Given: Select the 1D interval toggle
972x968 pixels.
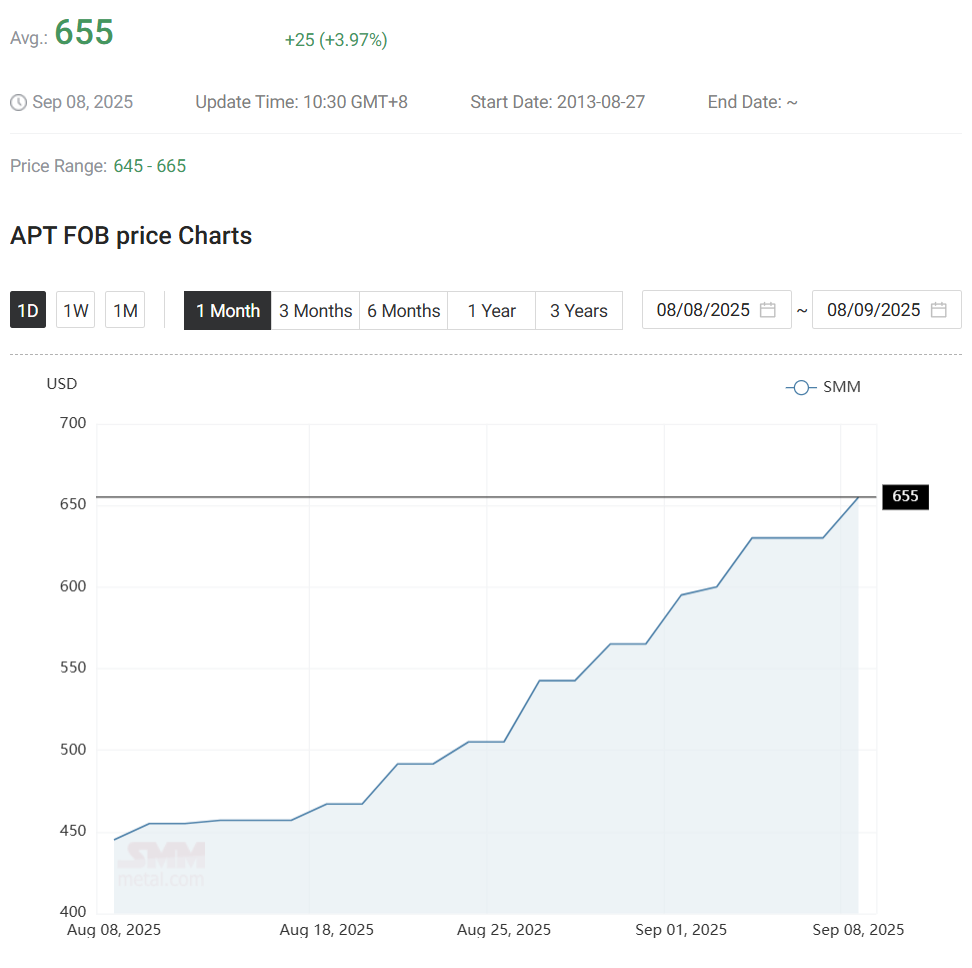Looking at the screenshot, I should click(x=28, y=311).
